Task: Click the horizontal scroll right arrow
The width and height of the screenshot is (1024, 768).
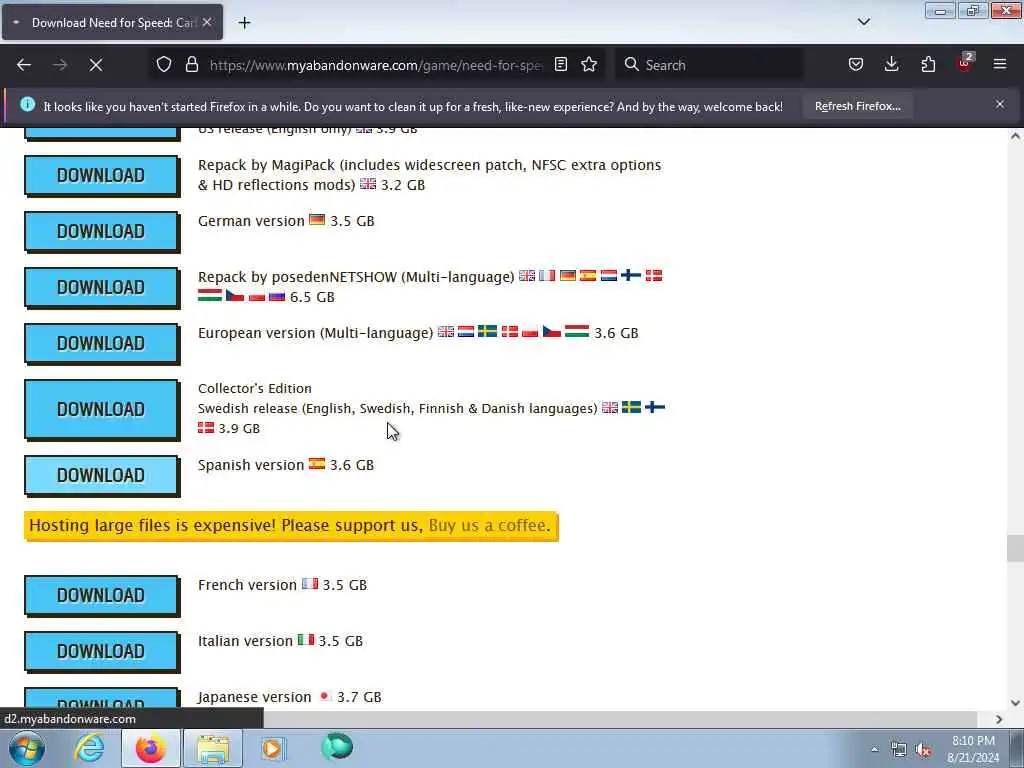Action: pos(999,719)
